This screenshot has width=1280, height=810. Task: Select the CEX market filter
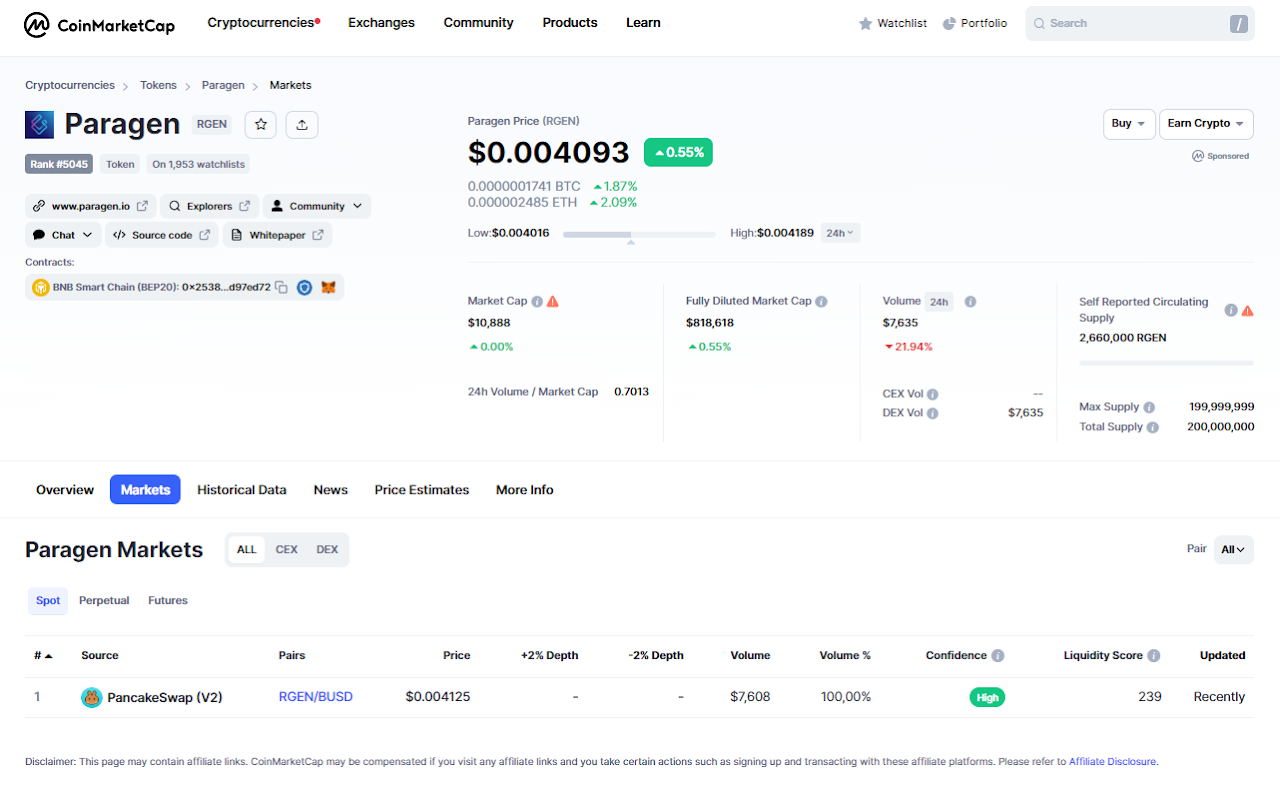(287, 549)
